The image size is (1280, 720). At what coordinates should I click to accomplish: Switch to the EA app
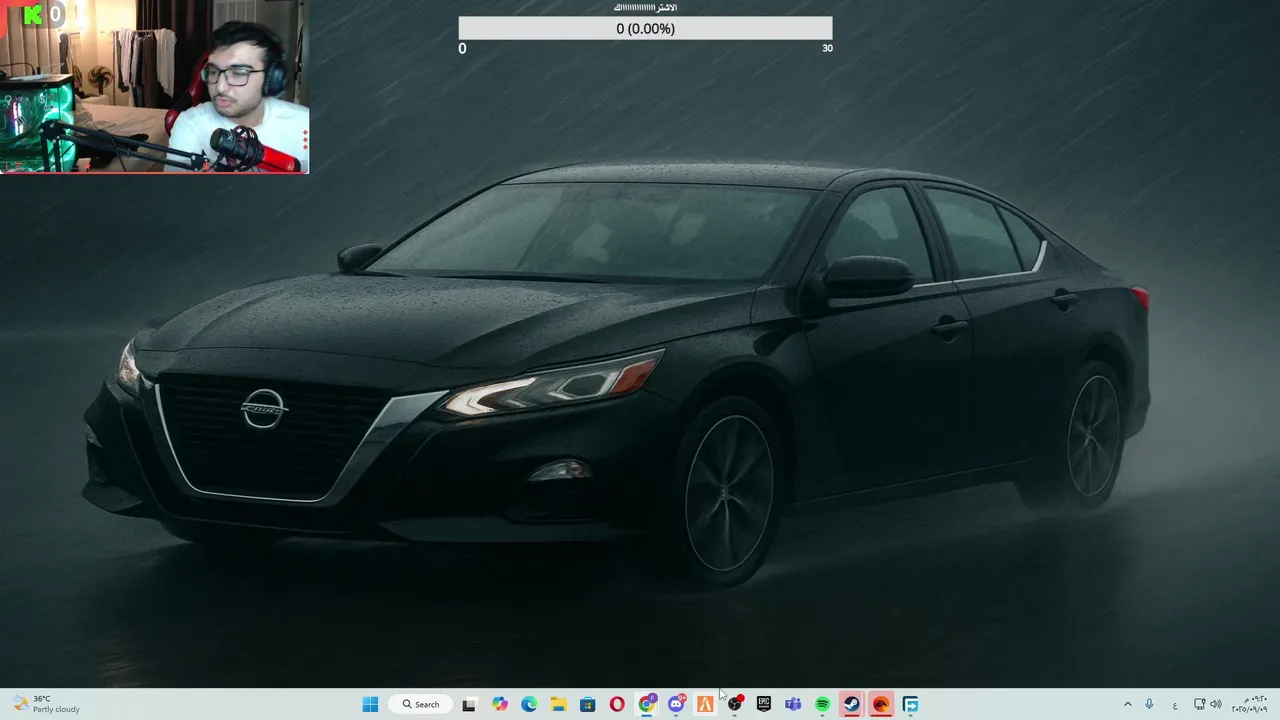[881, 704]
